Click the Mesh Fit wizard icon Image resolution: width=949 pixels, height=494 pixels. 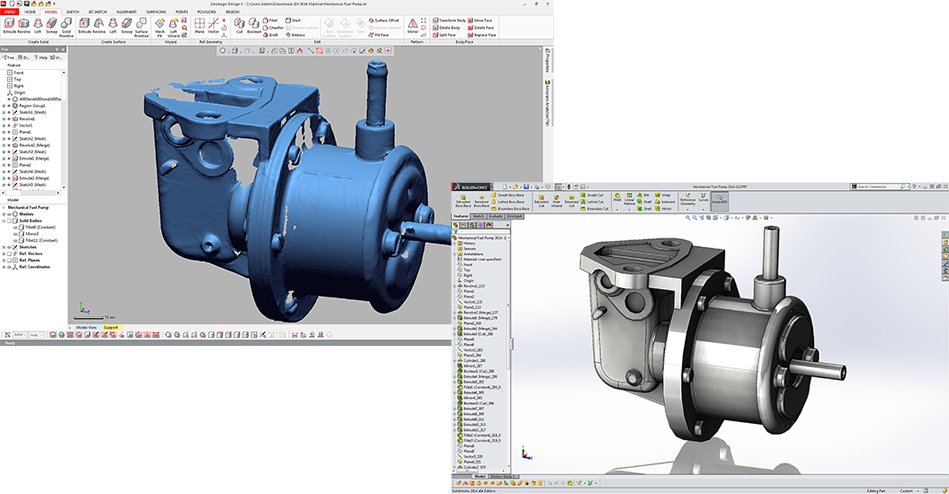tap(159, 23)
